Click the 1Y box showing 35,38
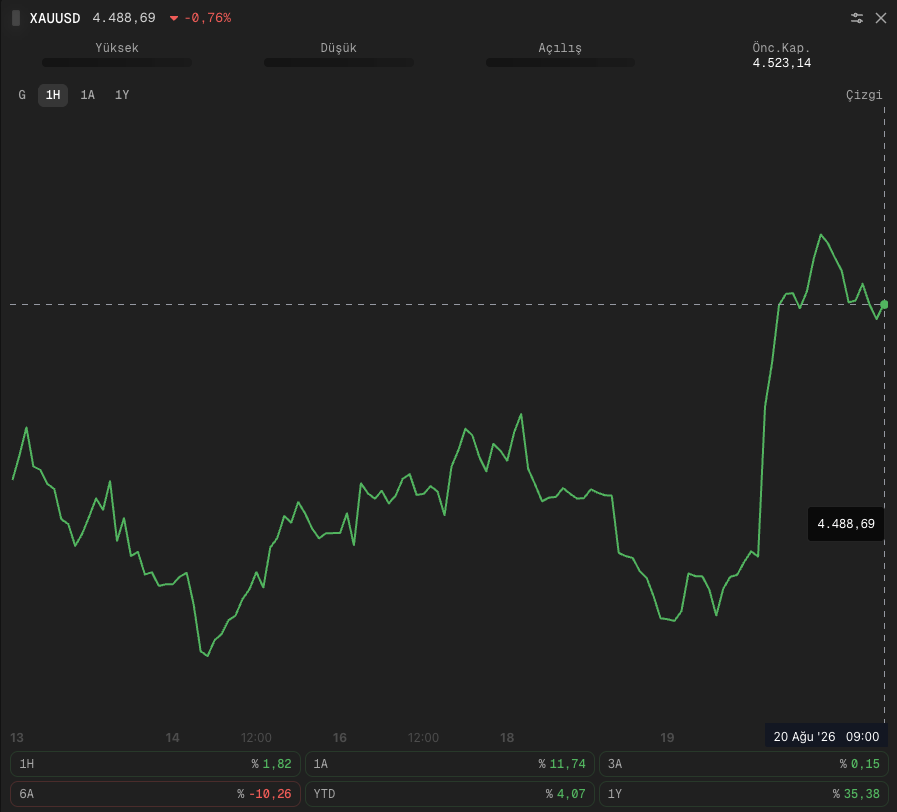 744,794
